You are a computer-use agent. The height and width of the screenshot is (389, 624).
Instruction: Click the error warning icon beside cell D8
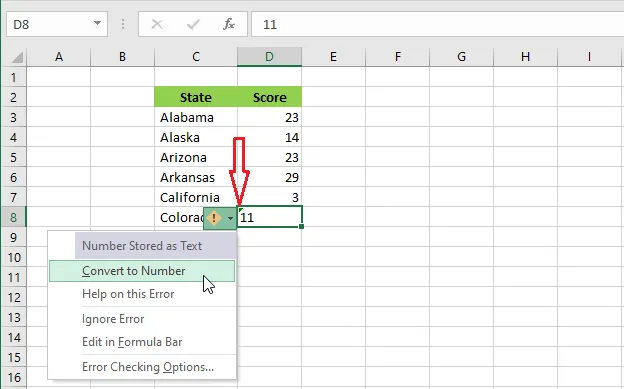tap(214, 218)
